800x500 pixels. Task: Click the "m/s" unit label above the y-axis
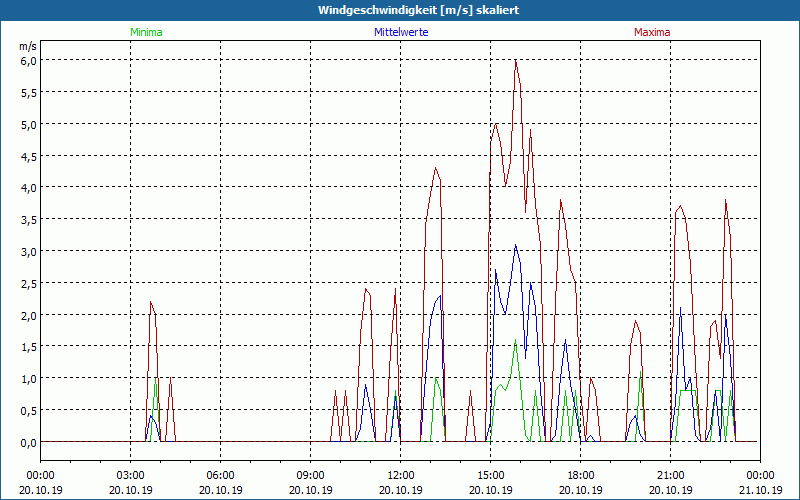[x=27, y=46]
